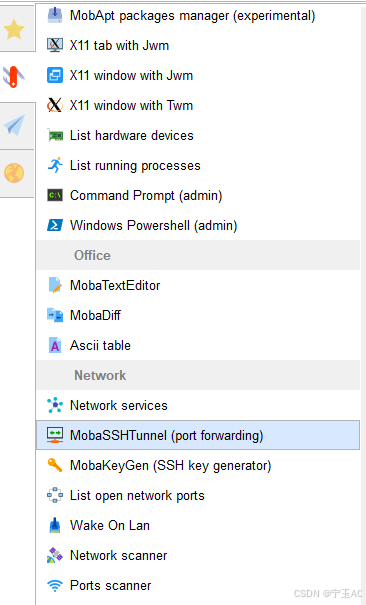Click the MobApt packages manager icon
366x605 pixels.
click(55, 15)
